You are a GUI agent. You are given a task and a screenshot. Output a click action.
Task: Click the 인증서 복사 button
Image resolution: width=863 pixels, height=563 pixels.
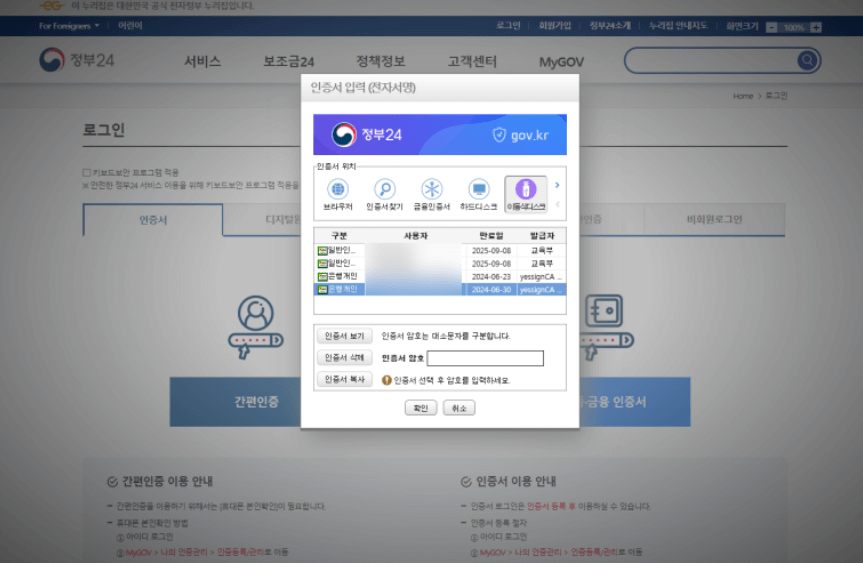345,379
